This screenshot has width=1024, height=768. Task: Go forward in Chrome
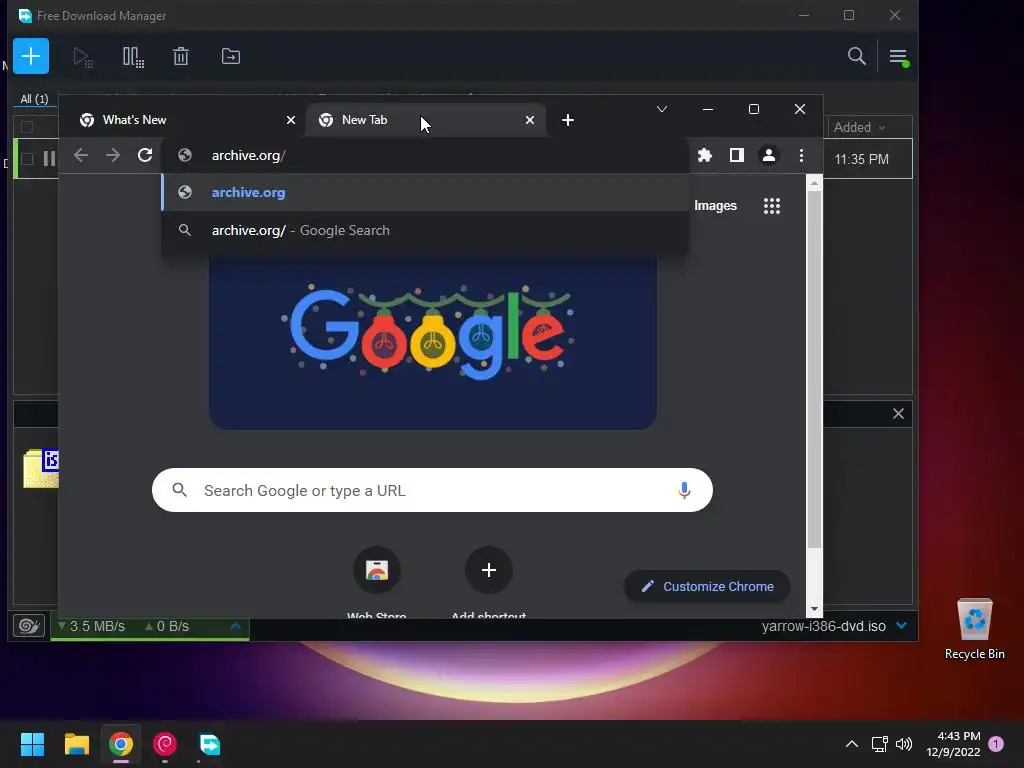(x=113, y=155)
